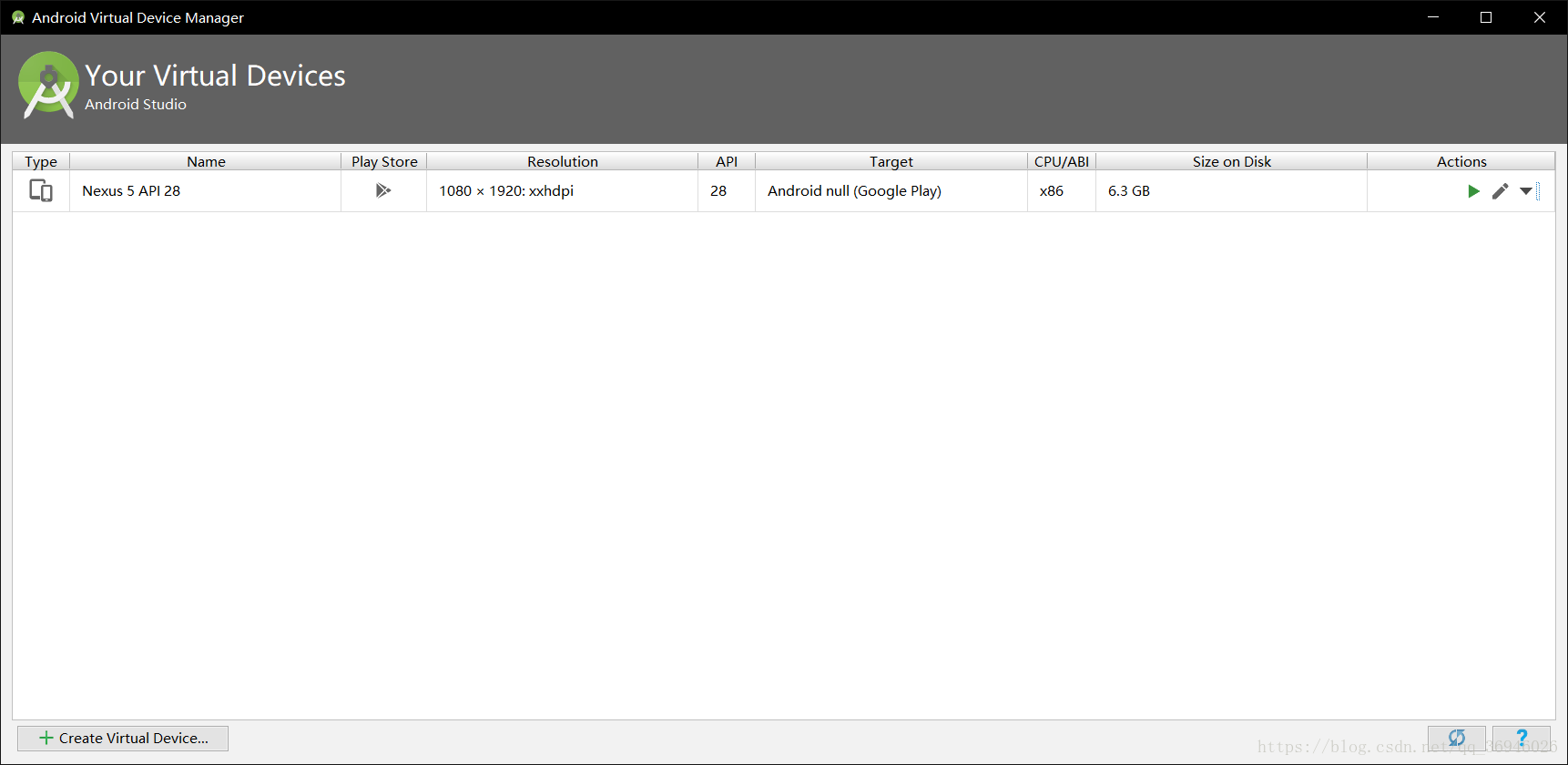Launch the Nexus 5 API 28 emulator
Viewport: 1568px width, 765px height.
coord(1473,191)
